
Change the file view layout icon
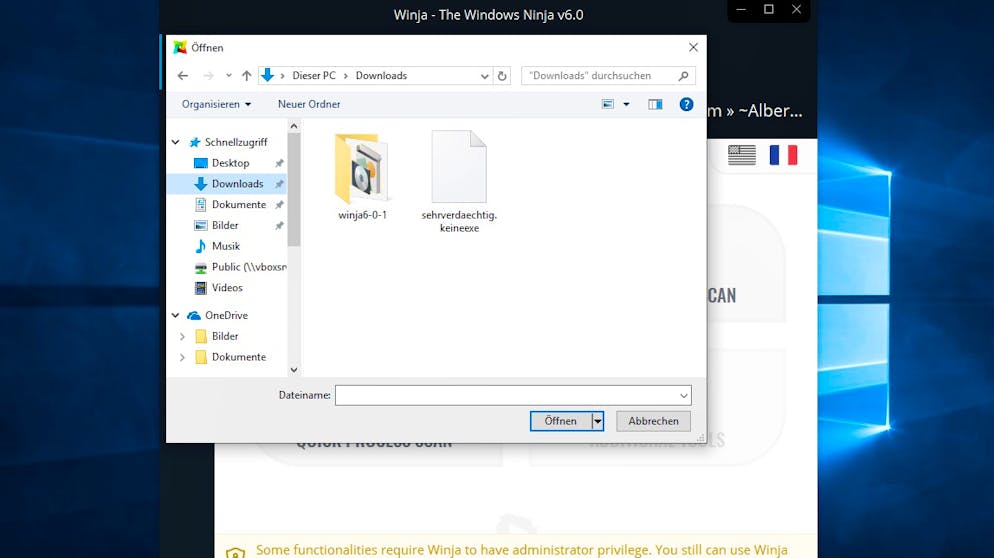click(x=607, y=104)
